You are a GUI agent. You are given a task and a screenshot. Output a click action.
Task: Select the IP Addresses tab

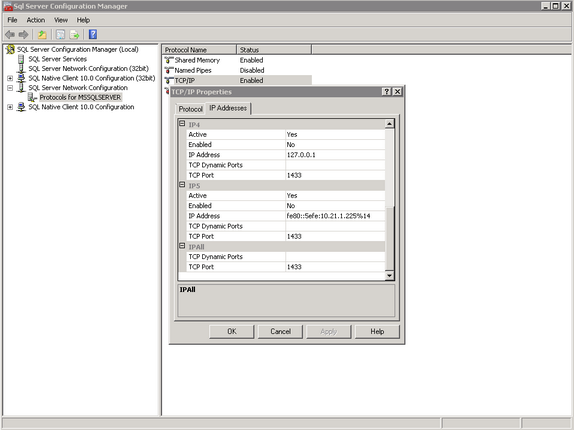coord(228,108)
